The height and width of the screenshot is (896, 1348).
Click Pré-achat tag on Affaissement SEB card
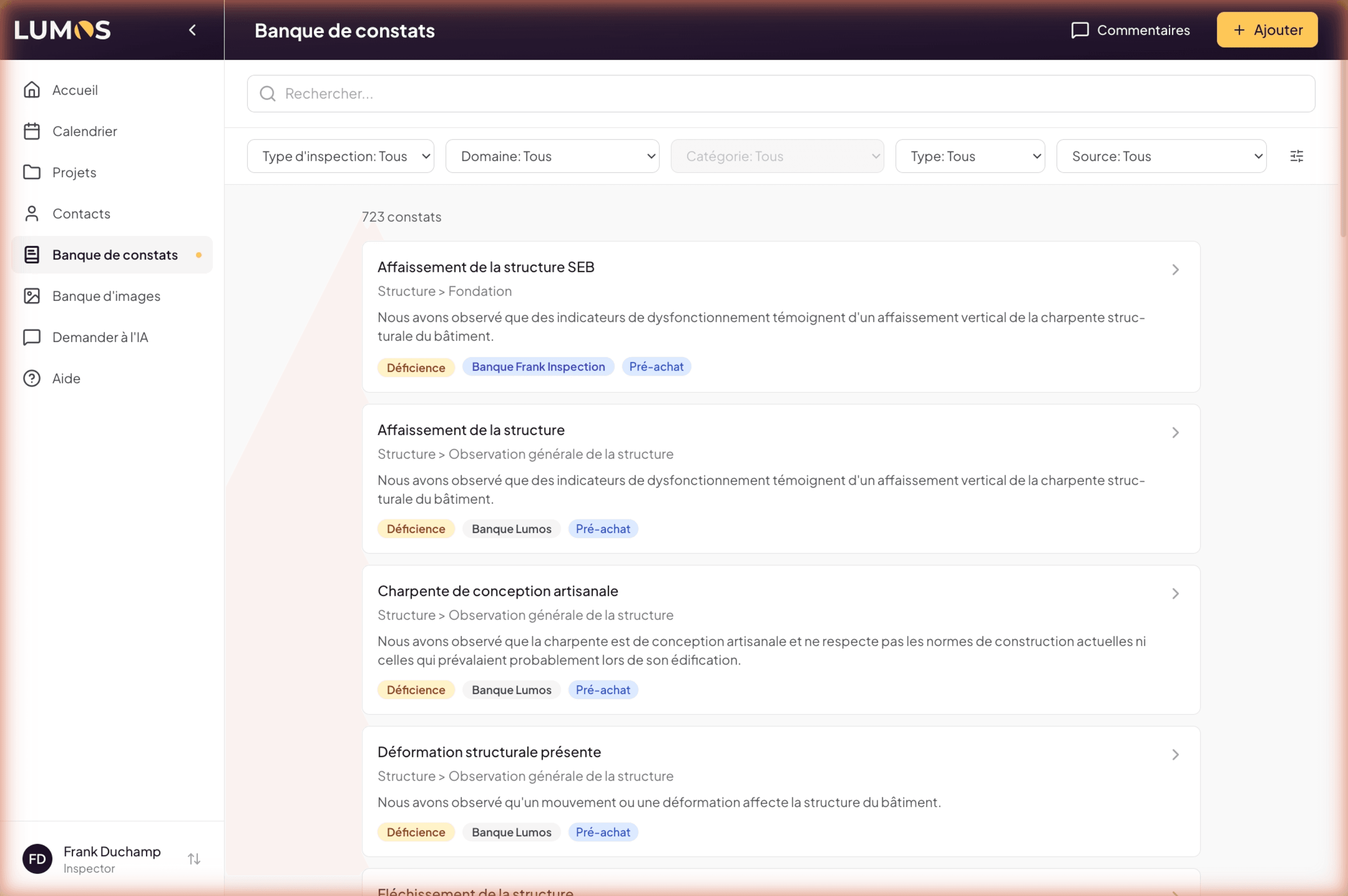pos(656,367)
